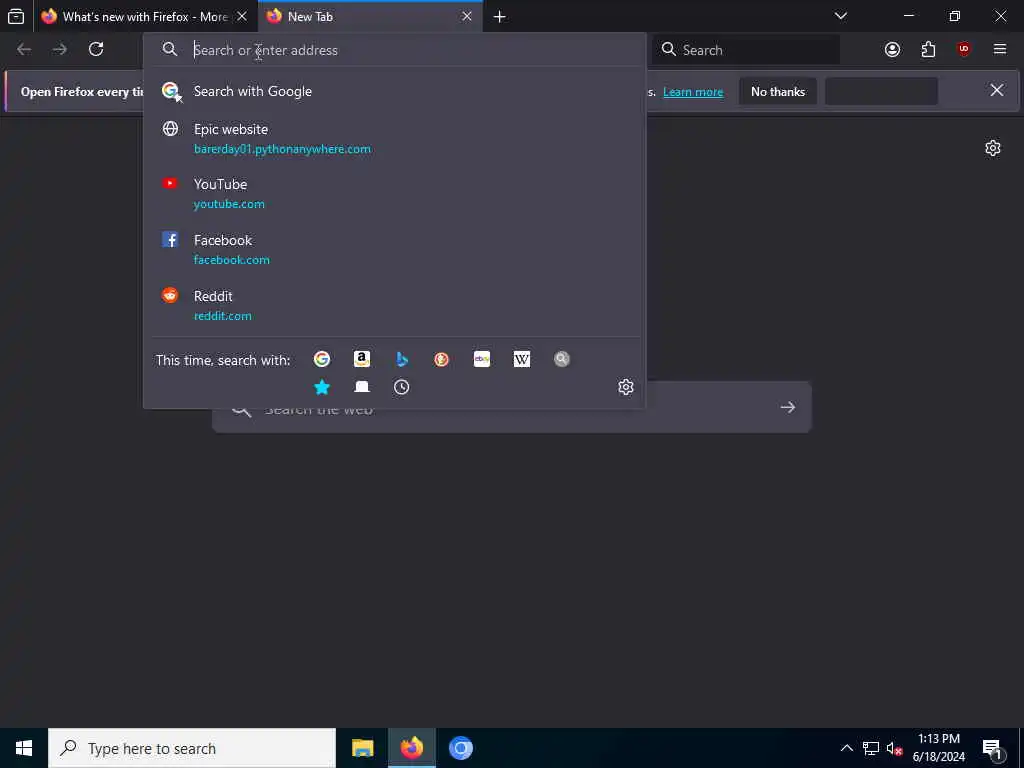Click the Windows taskbar search box
The width and height of the screenshot is (1024, 768).
tap(192, 748)
